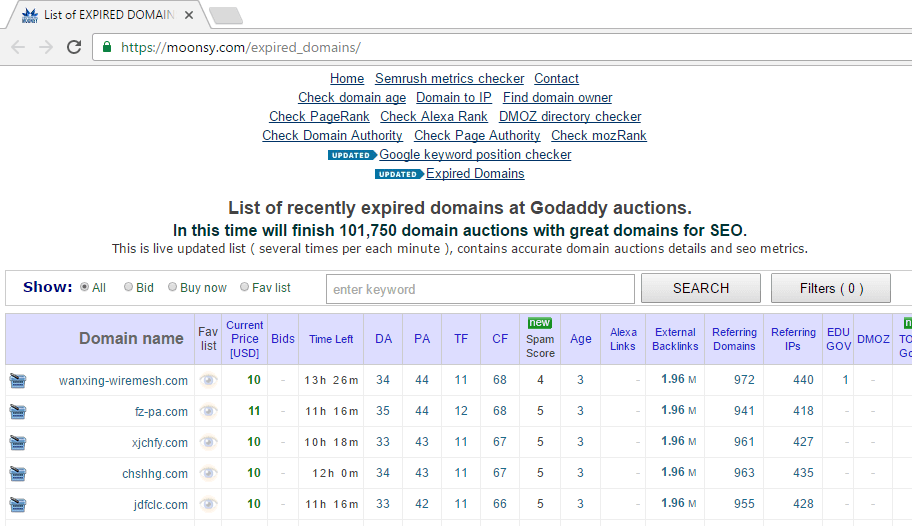Screen dimensions: 912x526
Task: Focus the enter keyword search field
Action: [x=480, y=289]
